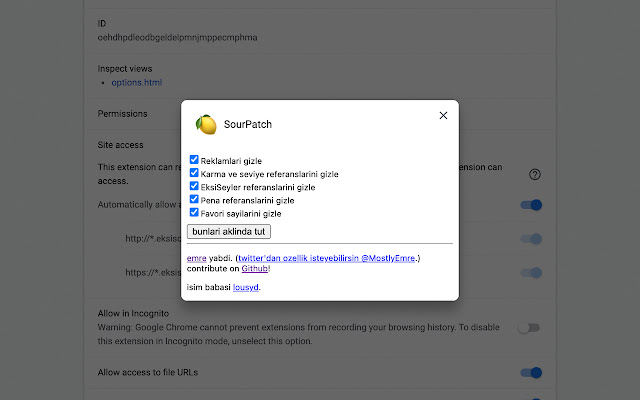Toggle the https://*.eksi site switch

[531, 273]
